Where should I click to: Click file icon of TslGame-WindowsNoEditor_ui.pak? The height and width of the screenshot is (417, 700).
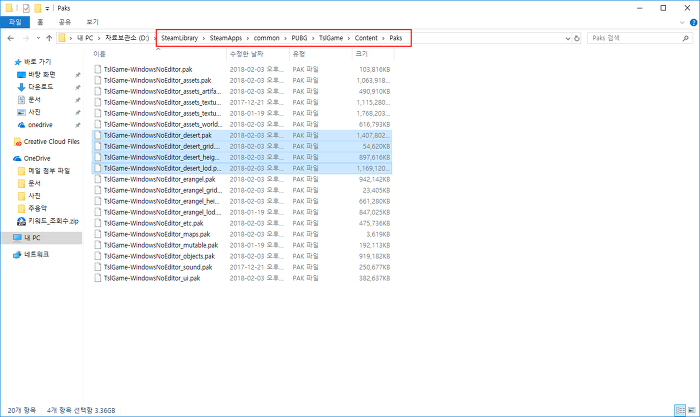click(x=98, y=278)
